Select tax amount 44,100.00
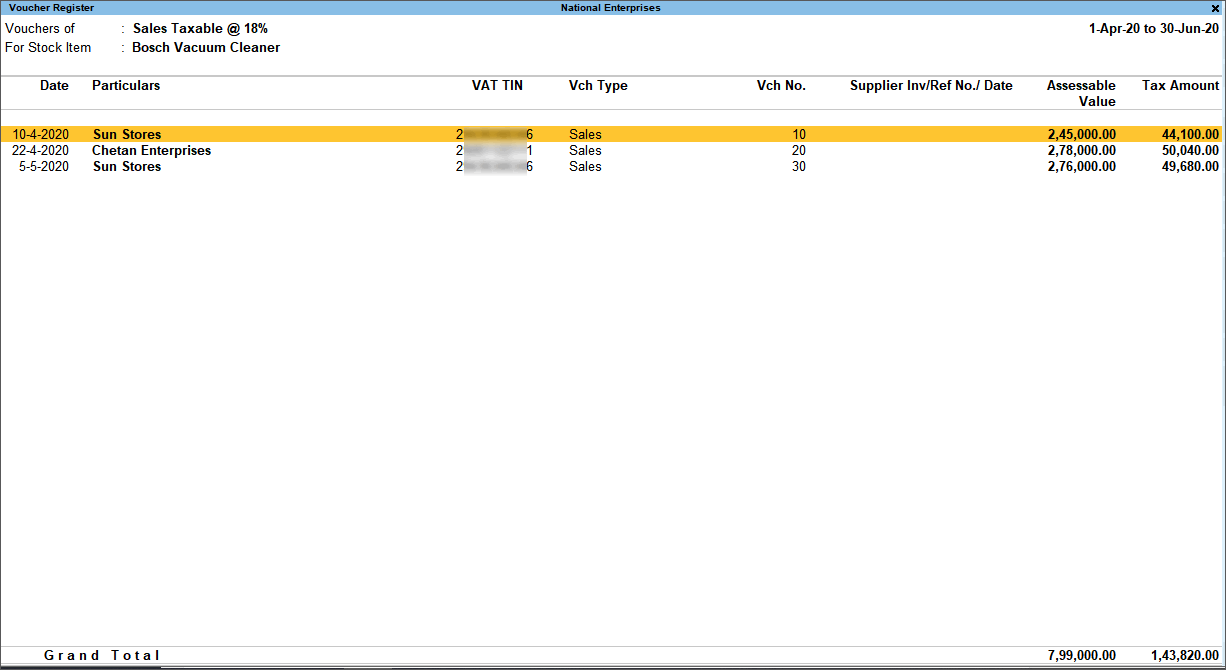1226x670 pixels. click(x=1191, y=135)
